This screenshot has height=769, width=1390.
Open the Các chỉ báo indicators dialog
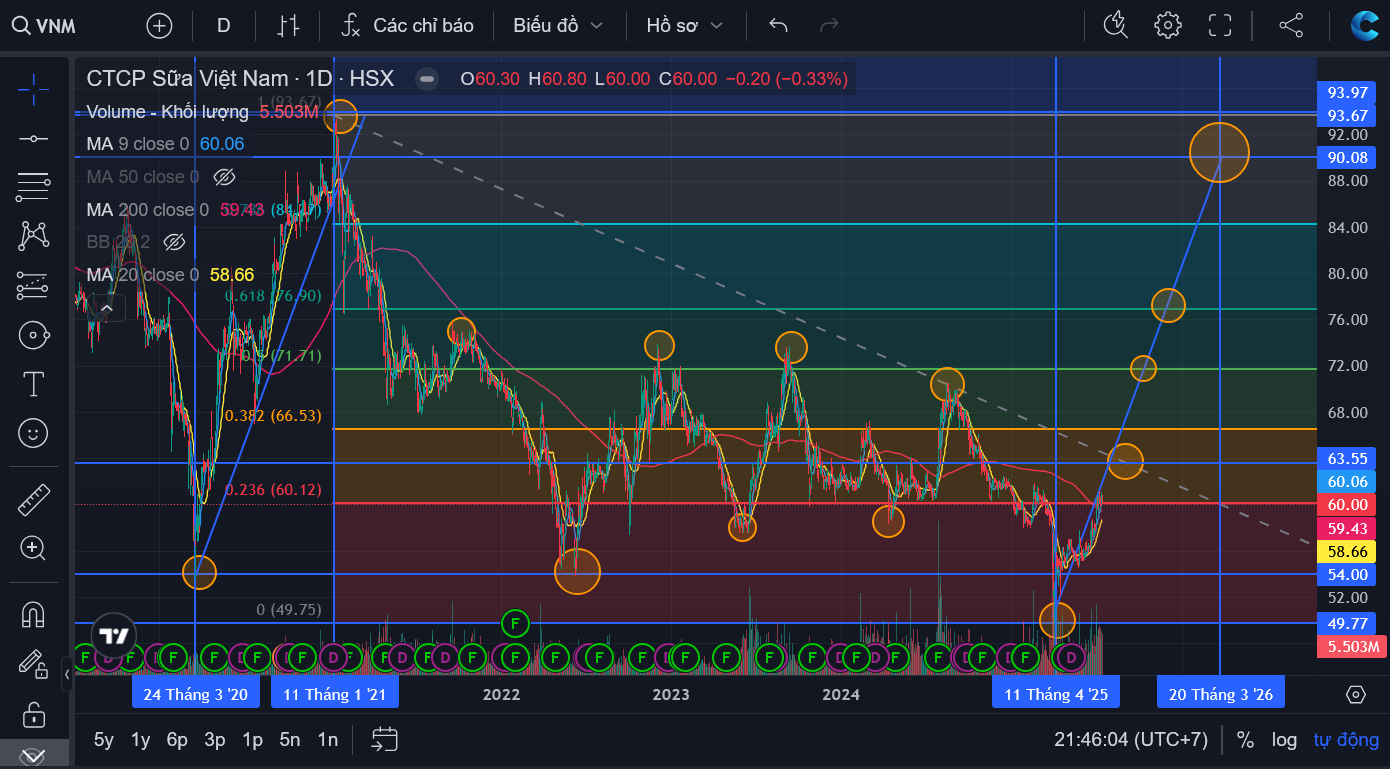point(407,26)
